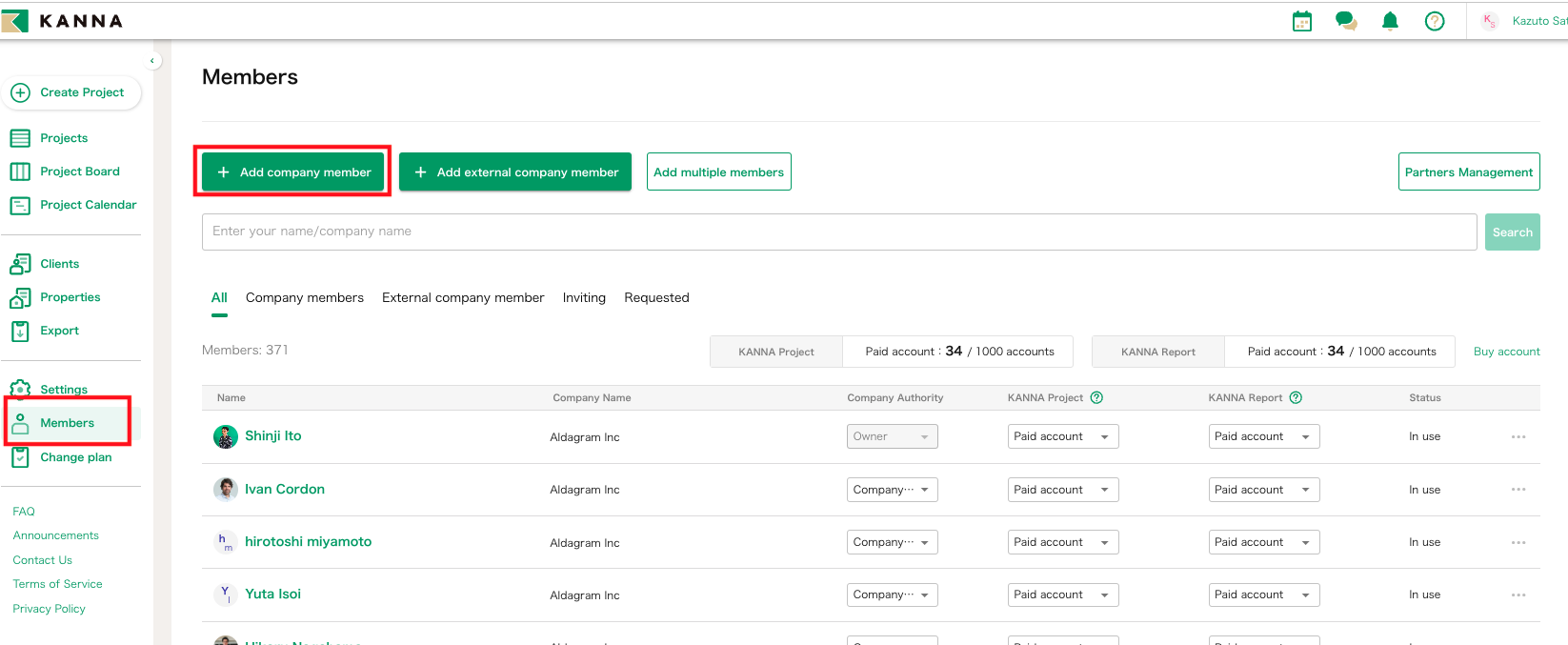Click the Buy account link
Viewport: 1568px width, 645px height.
tap(1506, 352)
